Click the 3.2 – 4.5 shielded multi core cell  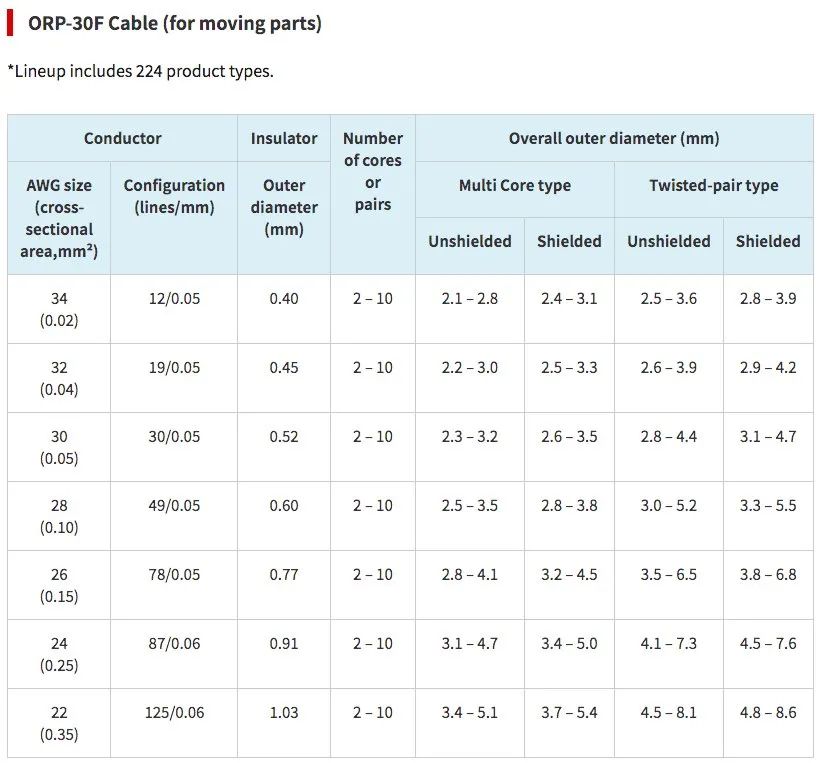point(569,575)
